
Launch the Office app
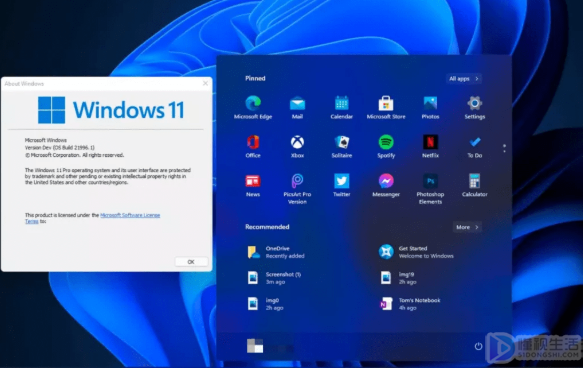tap(253, 146)
